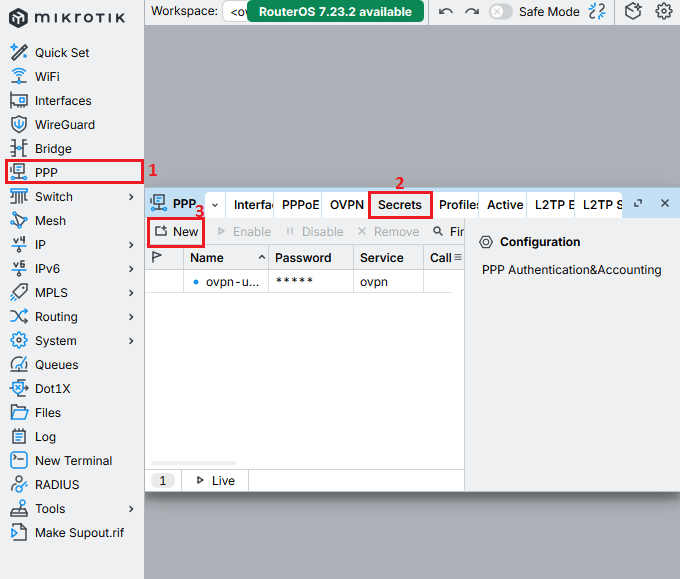The width and height of the screenshot is (680, 579).
Task: Expand the System submenu
Action: 131,341
